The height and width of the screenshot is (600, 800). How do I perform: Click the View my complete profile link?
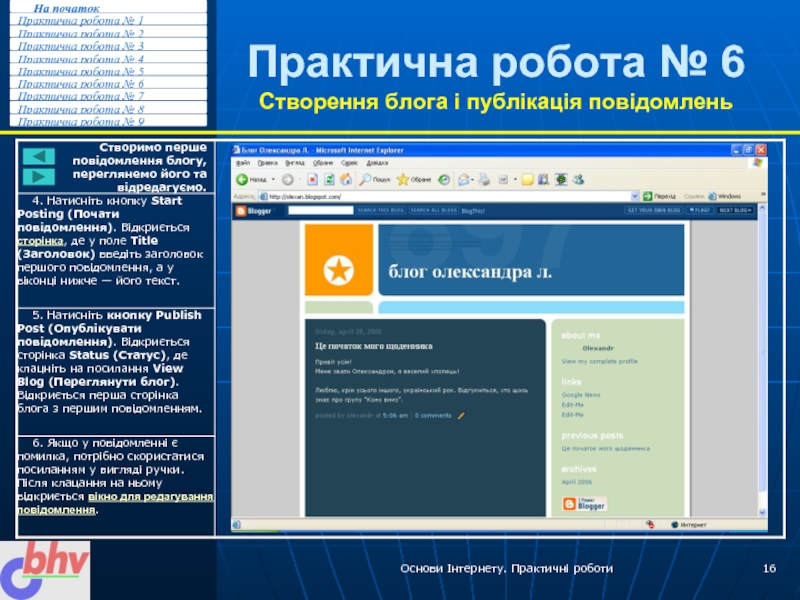pyautogui.click(x=599, y=361)
